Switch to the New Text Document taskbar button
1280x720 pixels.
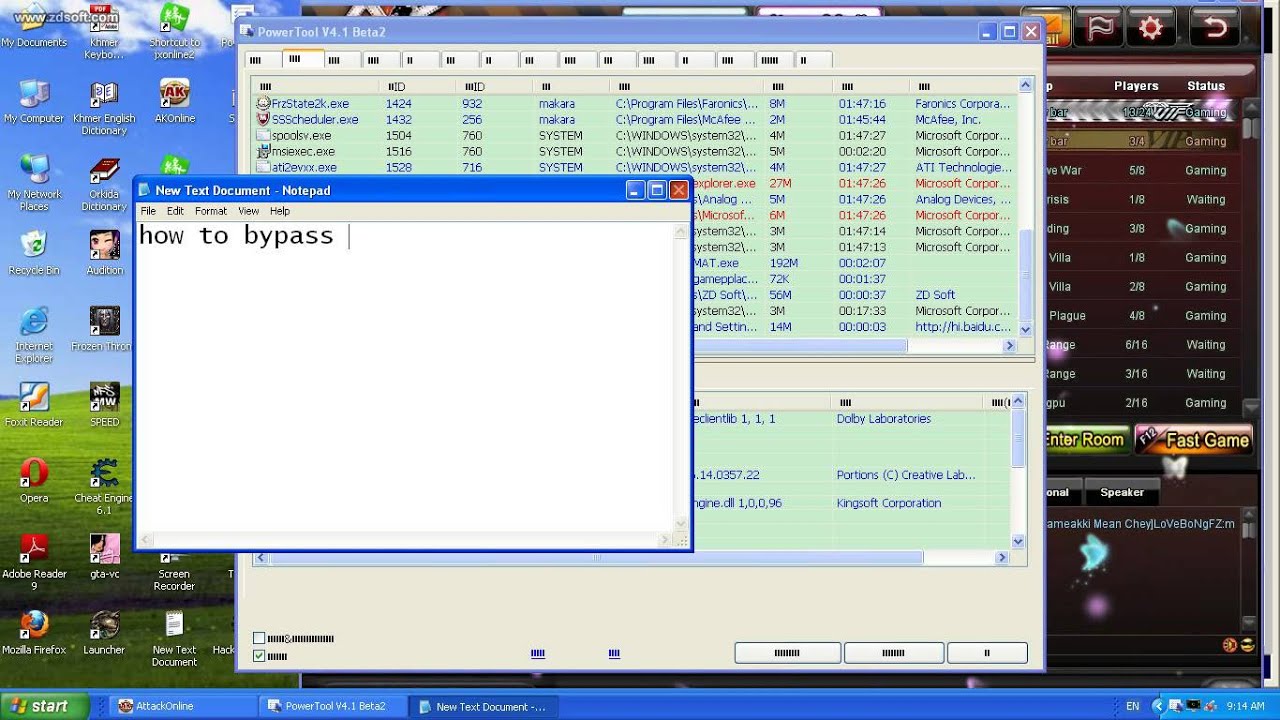pos(485,706)
